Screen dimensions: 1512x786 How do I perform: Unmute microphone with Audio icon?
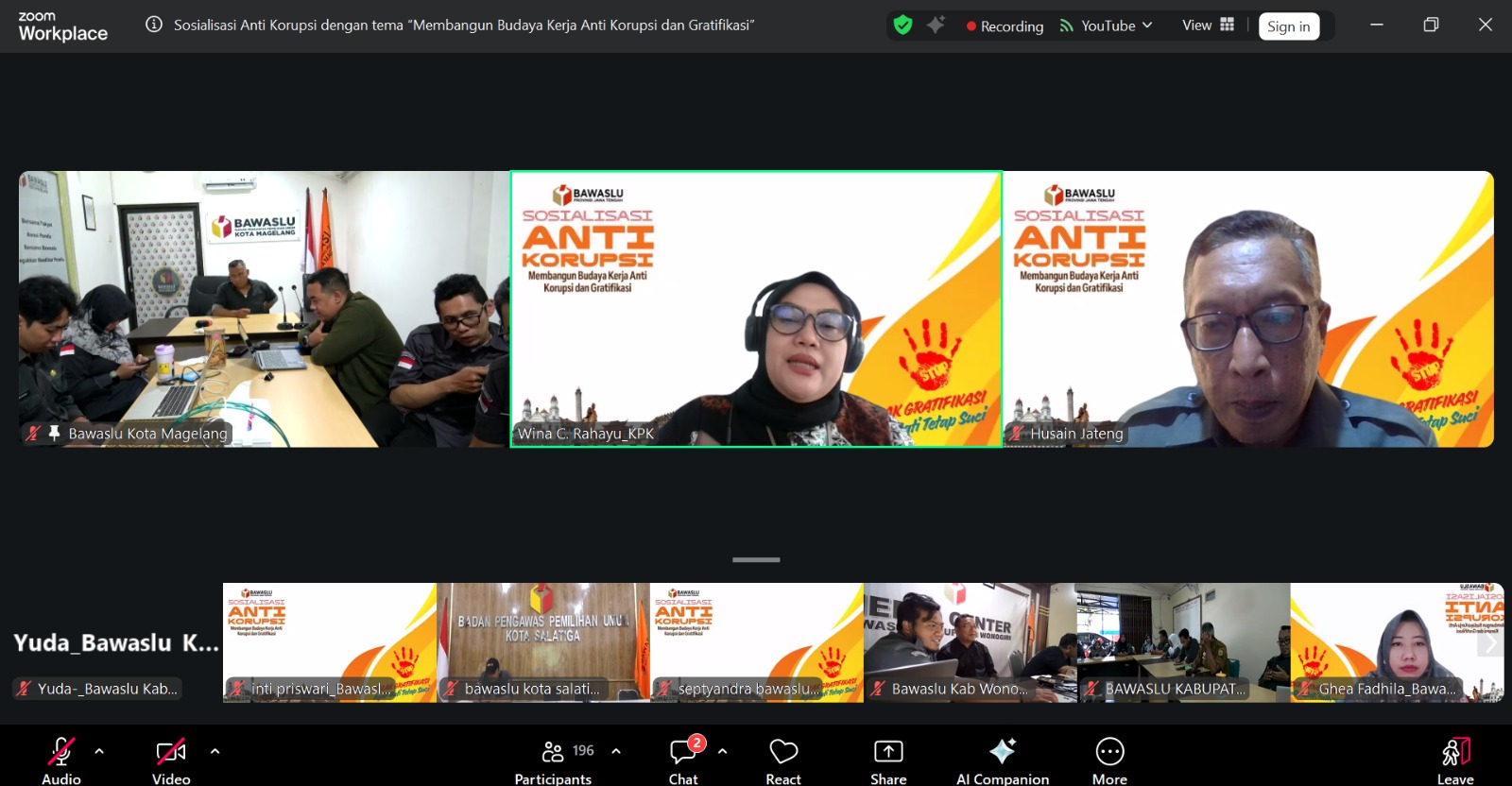tap(61, 752)
